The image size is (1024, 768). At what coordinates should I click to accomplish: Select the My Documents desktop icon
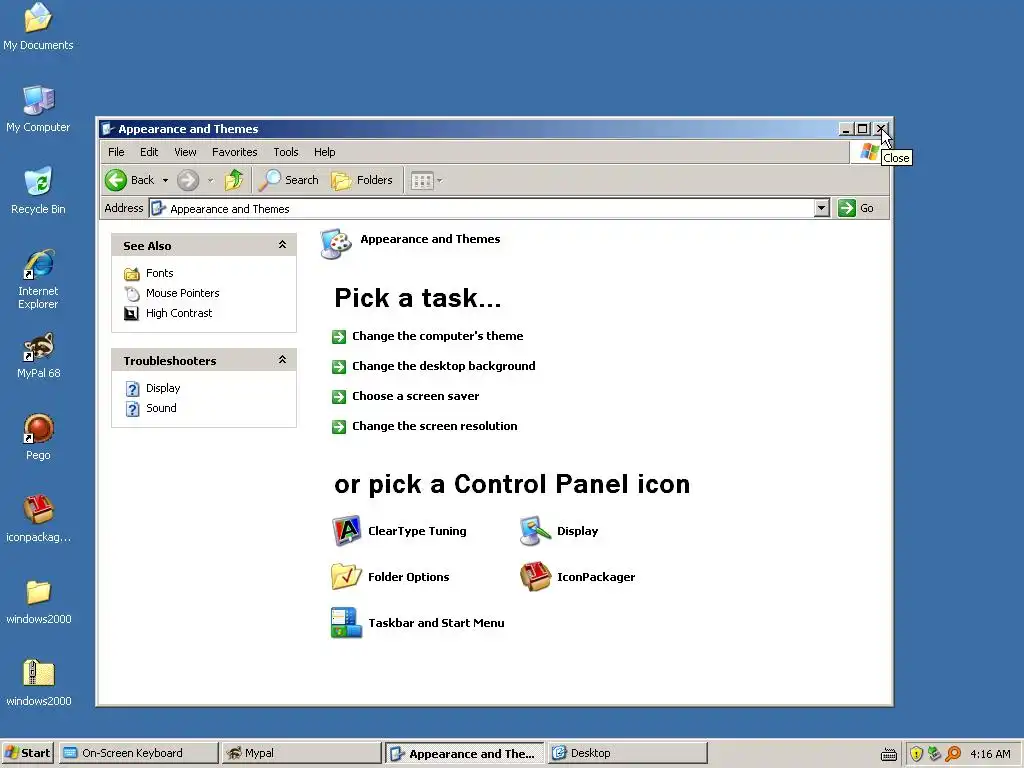coord(38,18)
